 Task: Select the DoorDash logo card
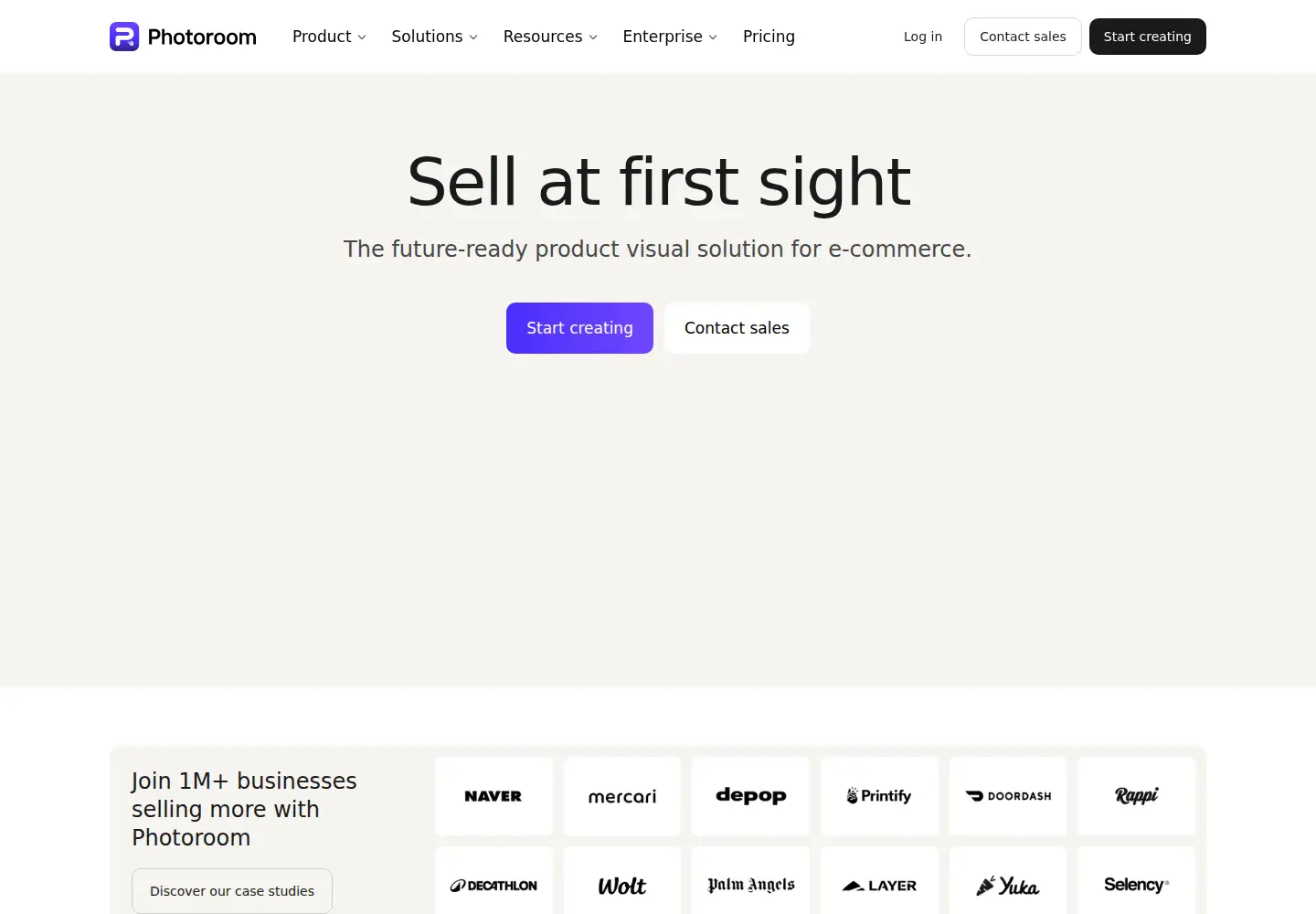(x=1008, y=796)
